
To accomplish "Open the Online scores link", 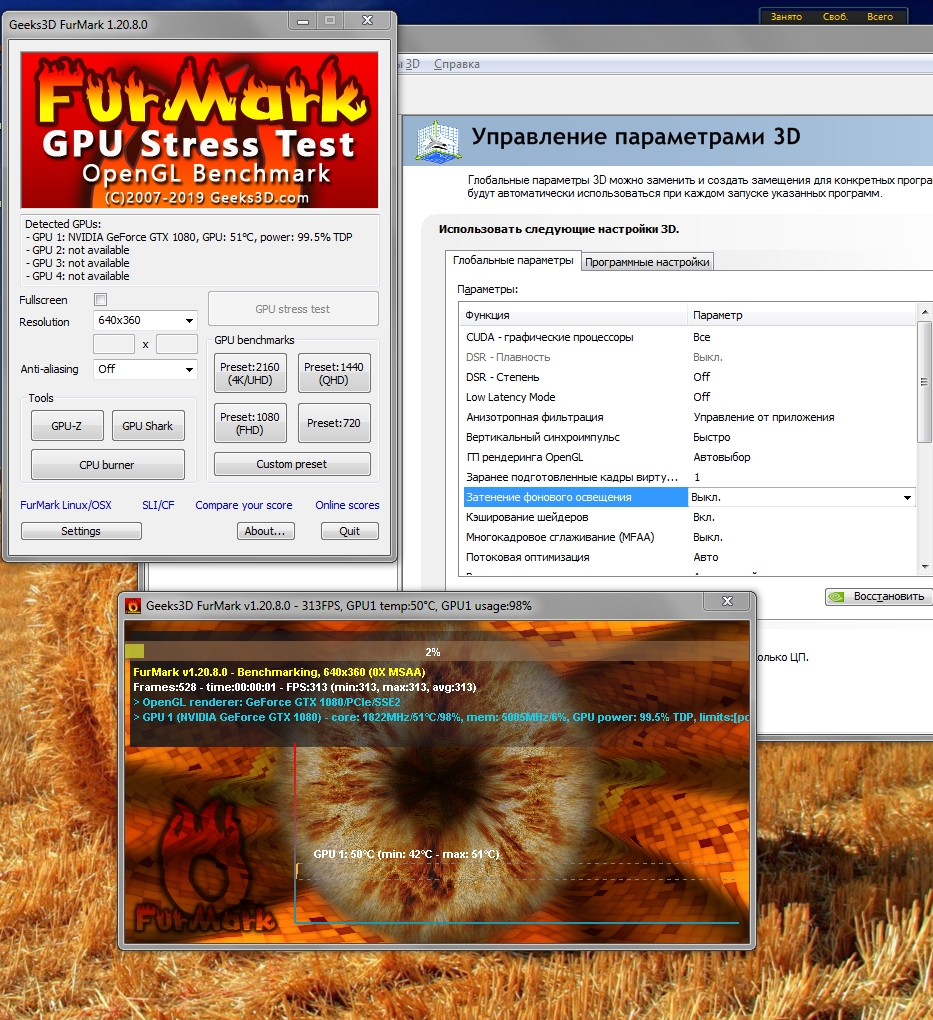I will coord(347,505).
